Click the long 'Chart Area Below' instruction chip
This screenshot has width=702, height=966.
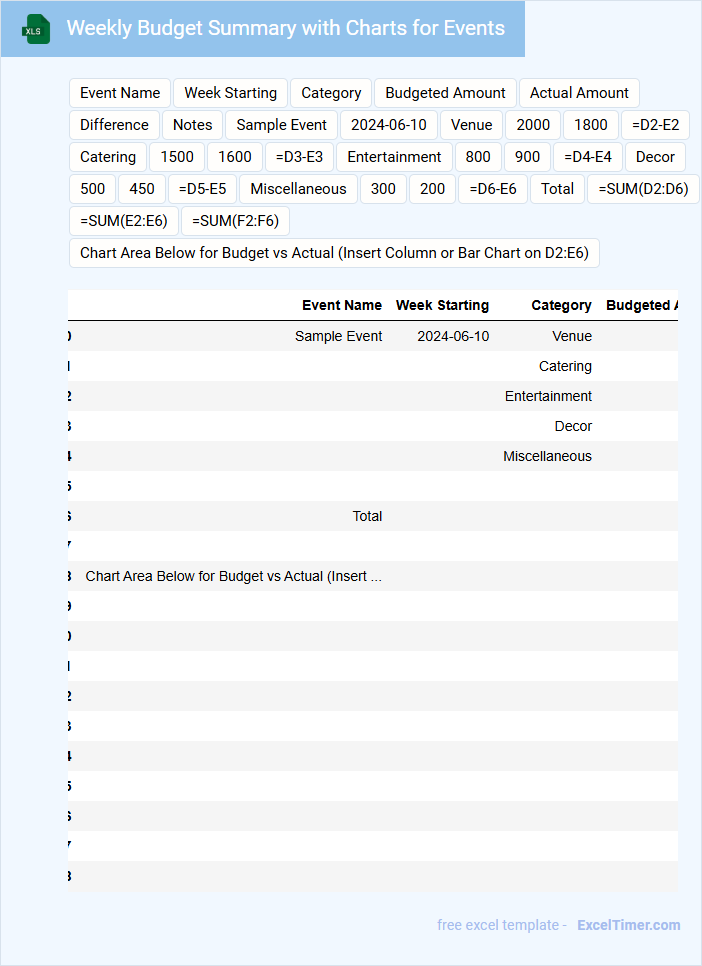coord(334,253)
